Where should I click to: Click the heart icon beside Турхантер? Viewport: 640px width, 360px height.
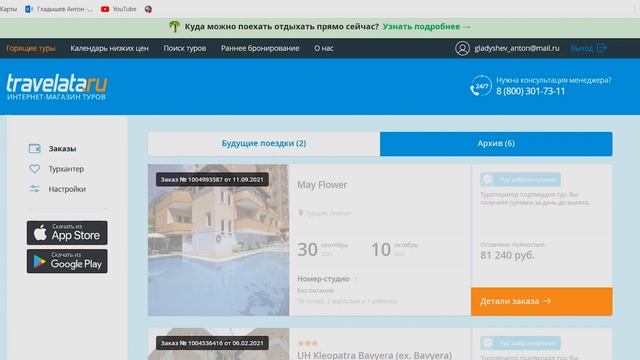(34, 169)
